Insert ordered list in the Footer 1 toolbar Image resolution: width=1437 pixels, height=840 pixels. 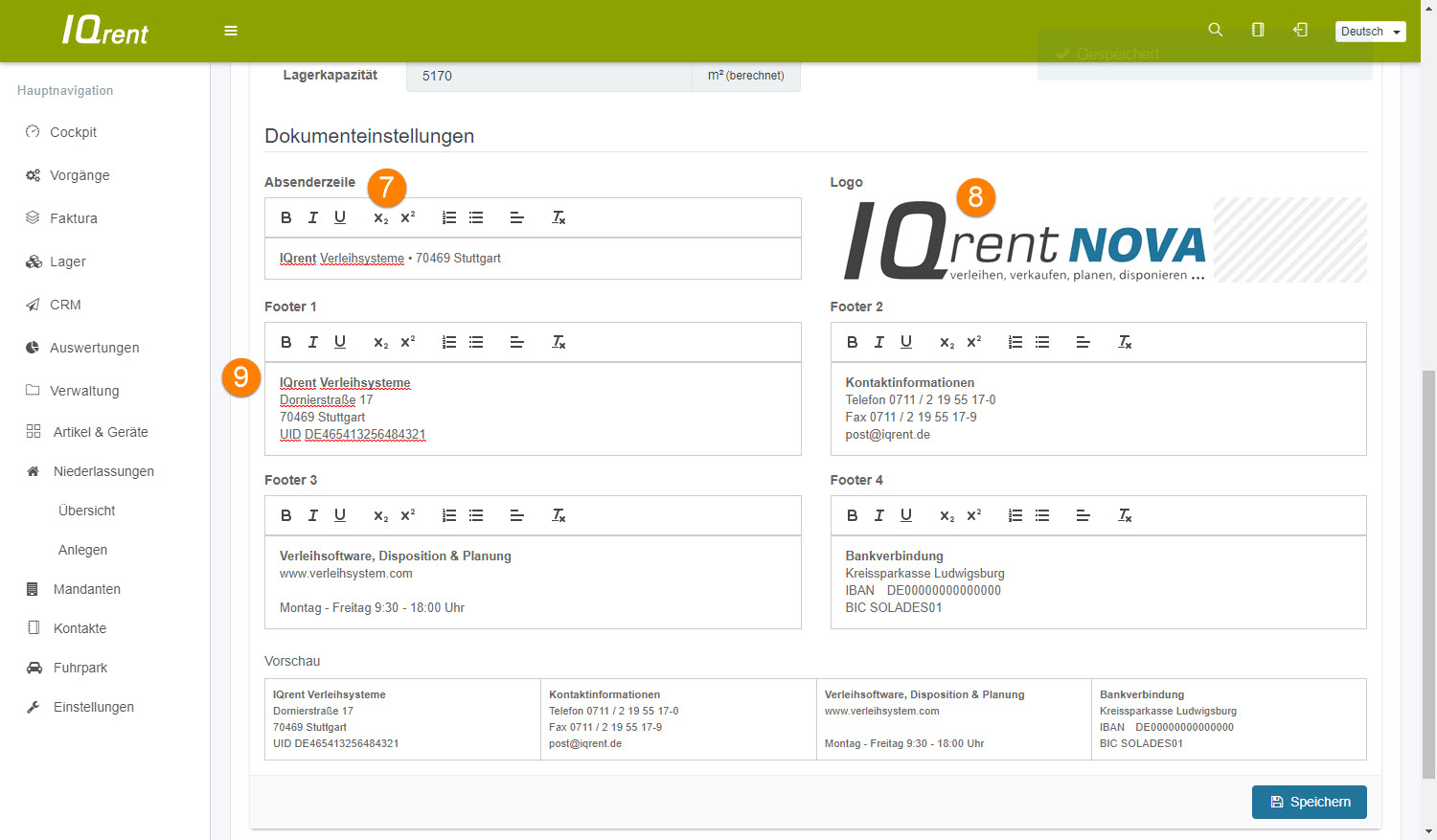[x=449, y=342]
